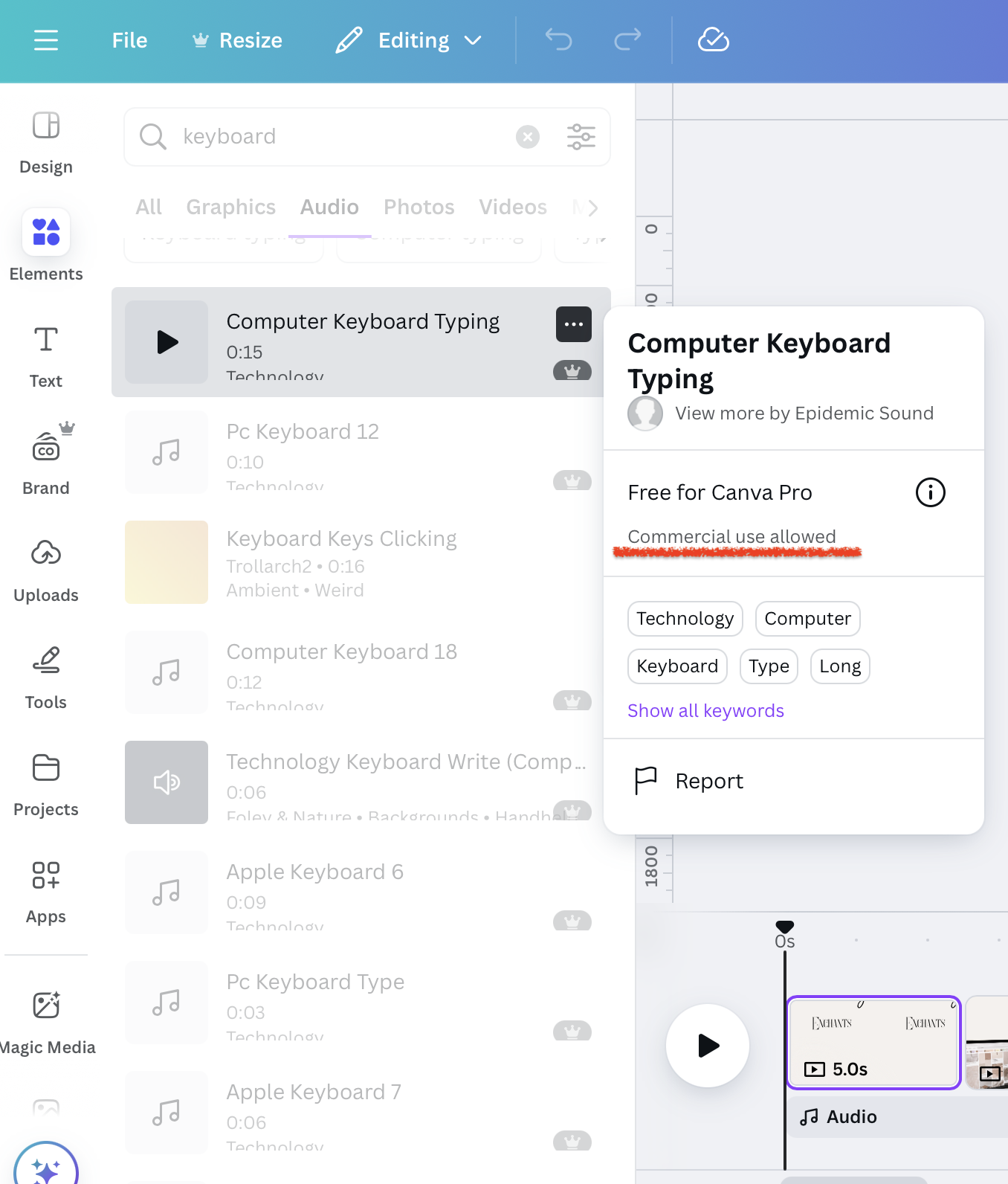Open the Elements side panel
This screenshot has height=1184, width=1008.
point(46,245)
